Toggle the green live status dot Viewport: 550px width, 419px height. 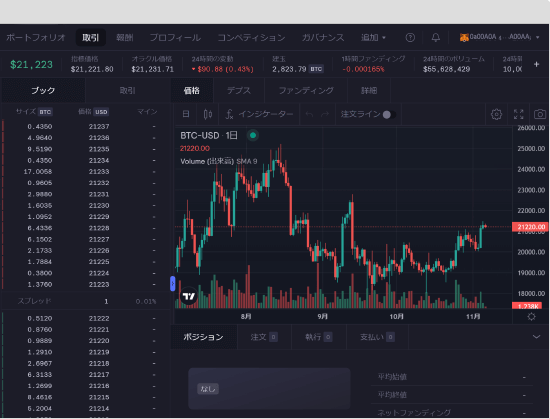[253, 135]
